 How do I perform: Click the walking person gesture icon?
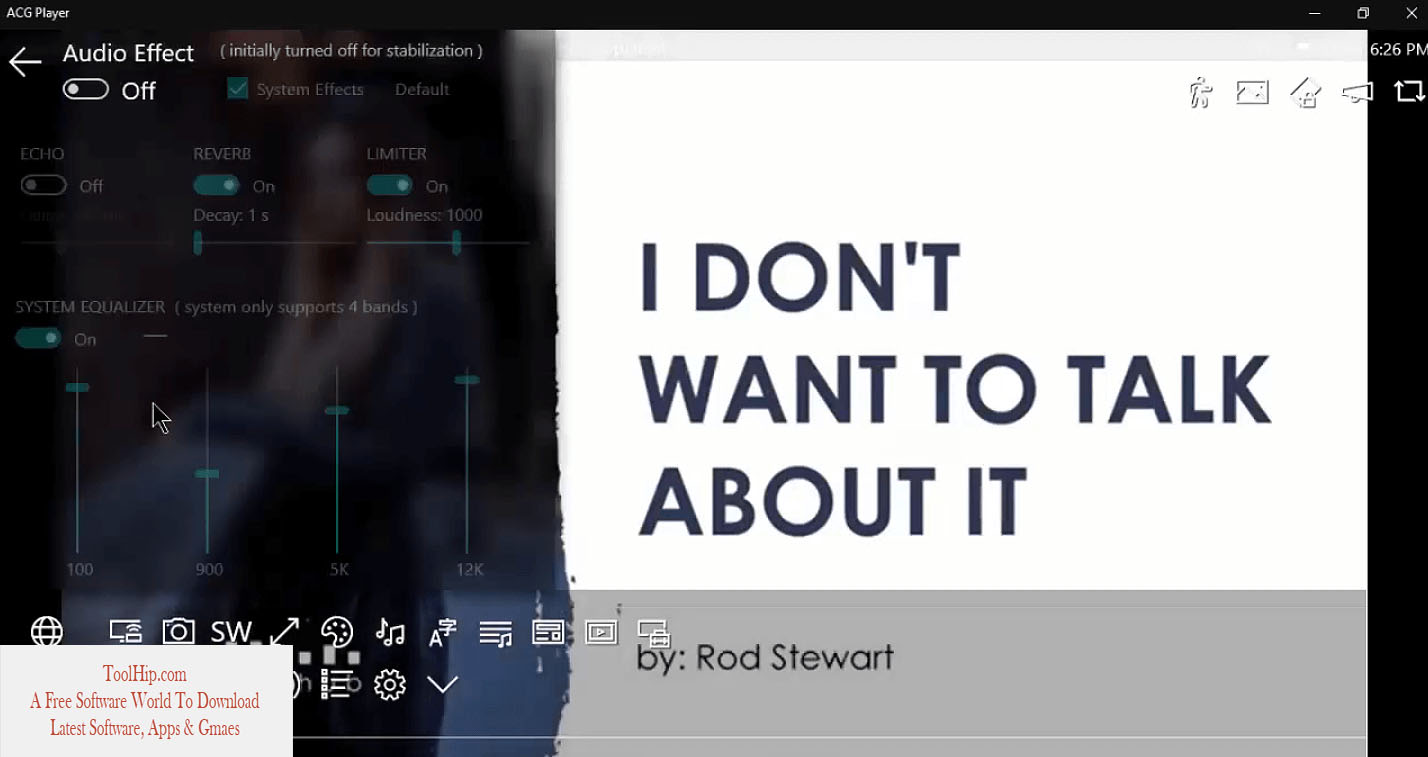pyautogui.click(x=1200, y=92)
